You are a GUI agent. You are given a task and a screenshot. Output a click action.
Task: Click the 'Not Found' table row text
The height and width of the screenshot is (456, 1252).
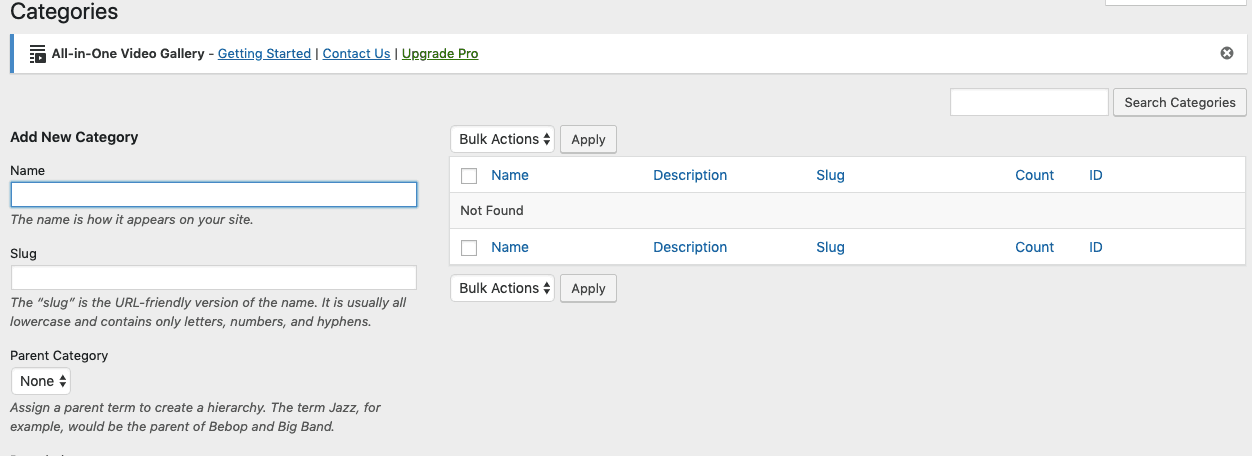(x=492, y=211)
